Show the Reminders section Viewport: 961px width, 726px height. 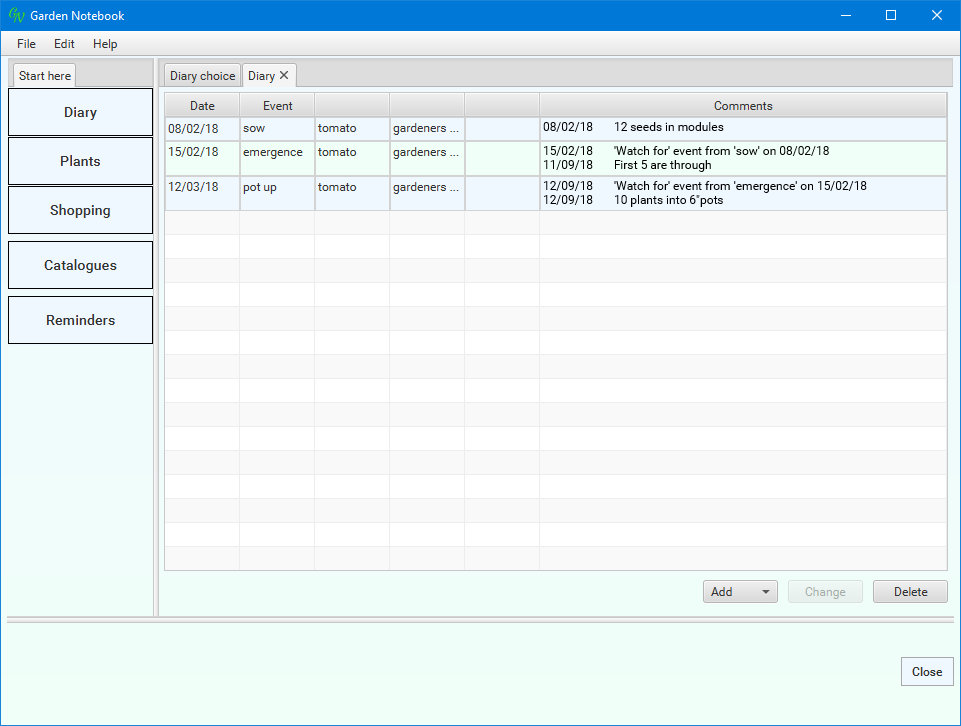[80, 320]
